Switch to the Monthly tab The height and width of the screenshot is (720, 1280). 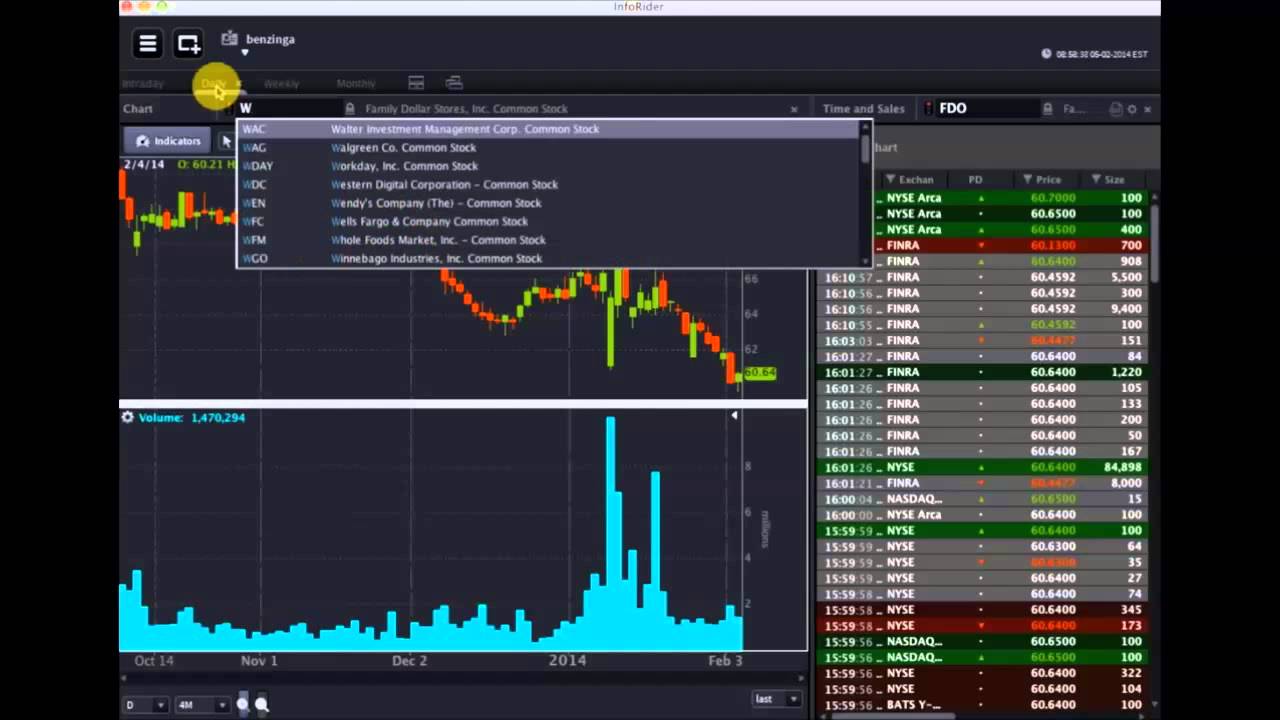355,83
